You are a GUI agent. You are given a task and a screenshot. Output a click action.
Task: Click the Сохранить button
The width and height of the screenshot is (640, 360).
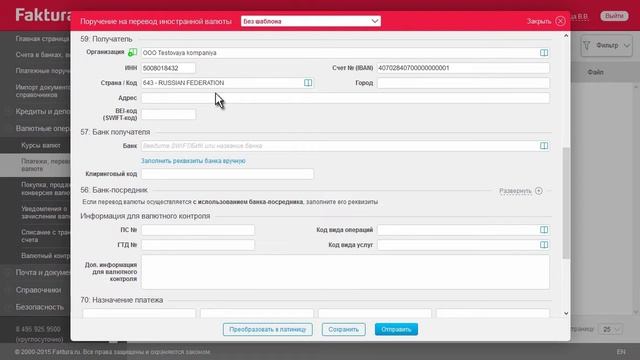343,329
